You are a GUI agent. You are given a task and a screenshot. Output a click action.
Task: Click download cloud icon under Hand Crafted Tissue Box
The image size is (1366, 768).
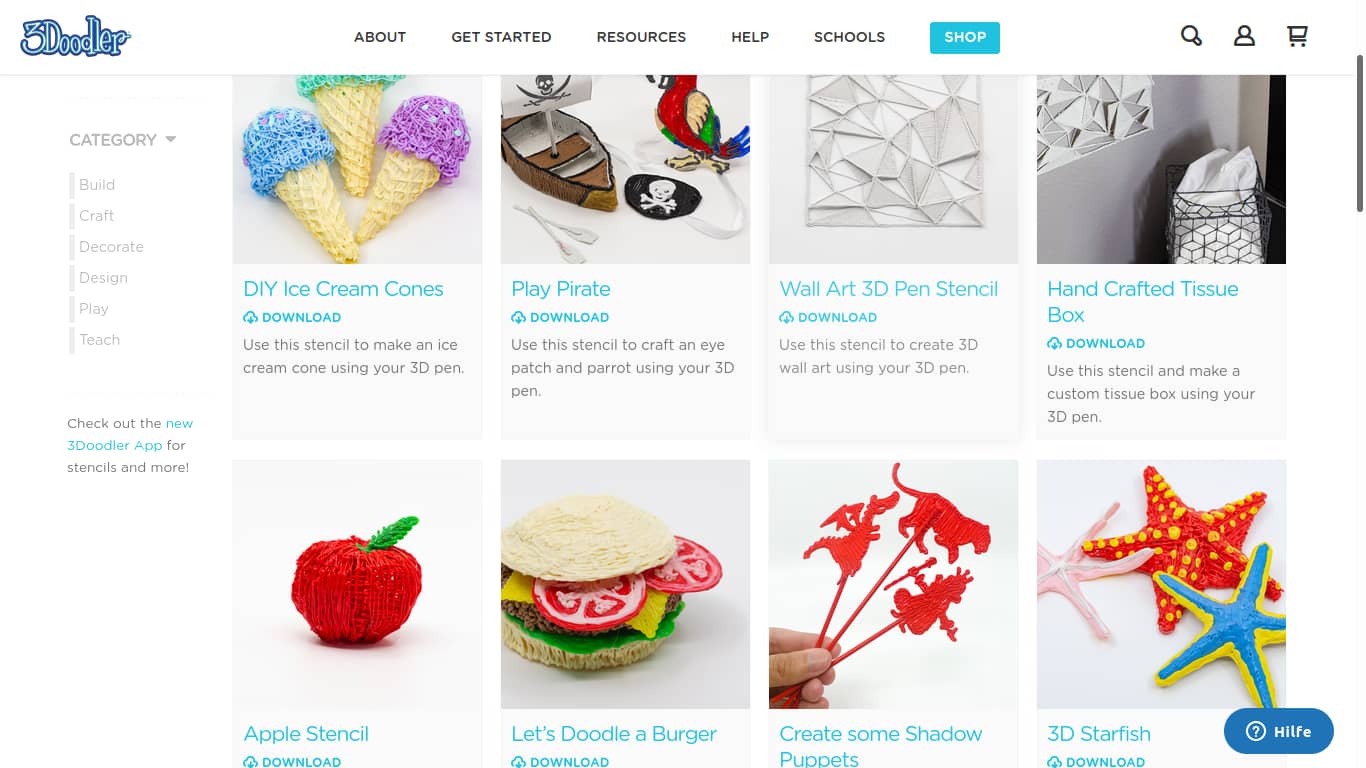(x=1054, y=343)
